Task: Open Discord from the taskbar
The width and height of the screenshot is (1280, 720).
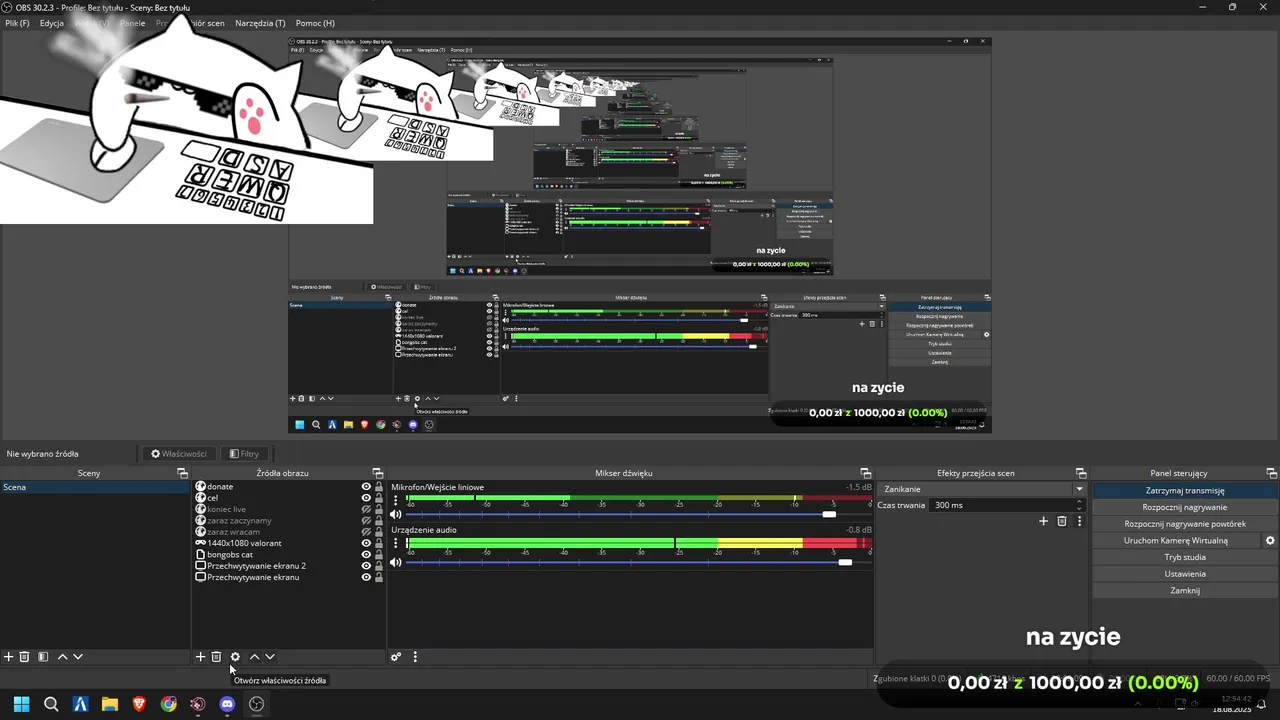Action: point(227,704)
